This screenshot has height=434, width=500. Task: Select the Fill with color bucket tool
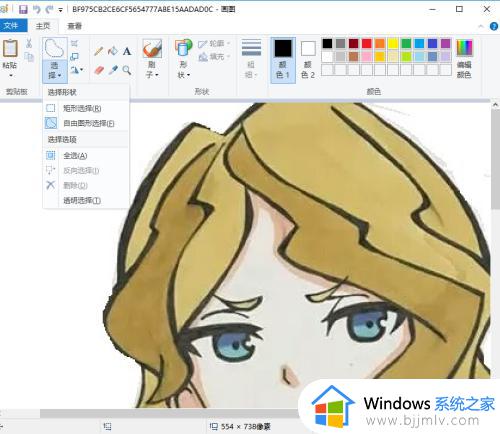113,51
